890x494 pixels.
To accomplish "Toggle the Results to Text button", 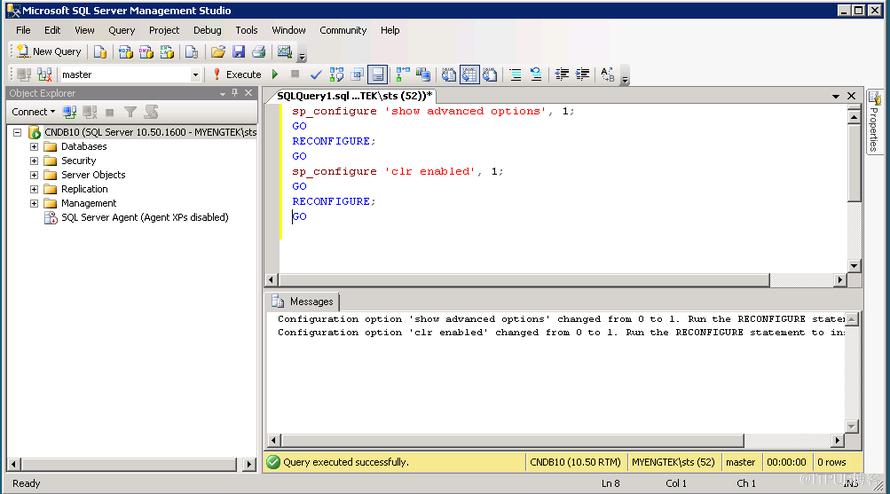I will (449, 74).
